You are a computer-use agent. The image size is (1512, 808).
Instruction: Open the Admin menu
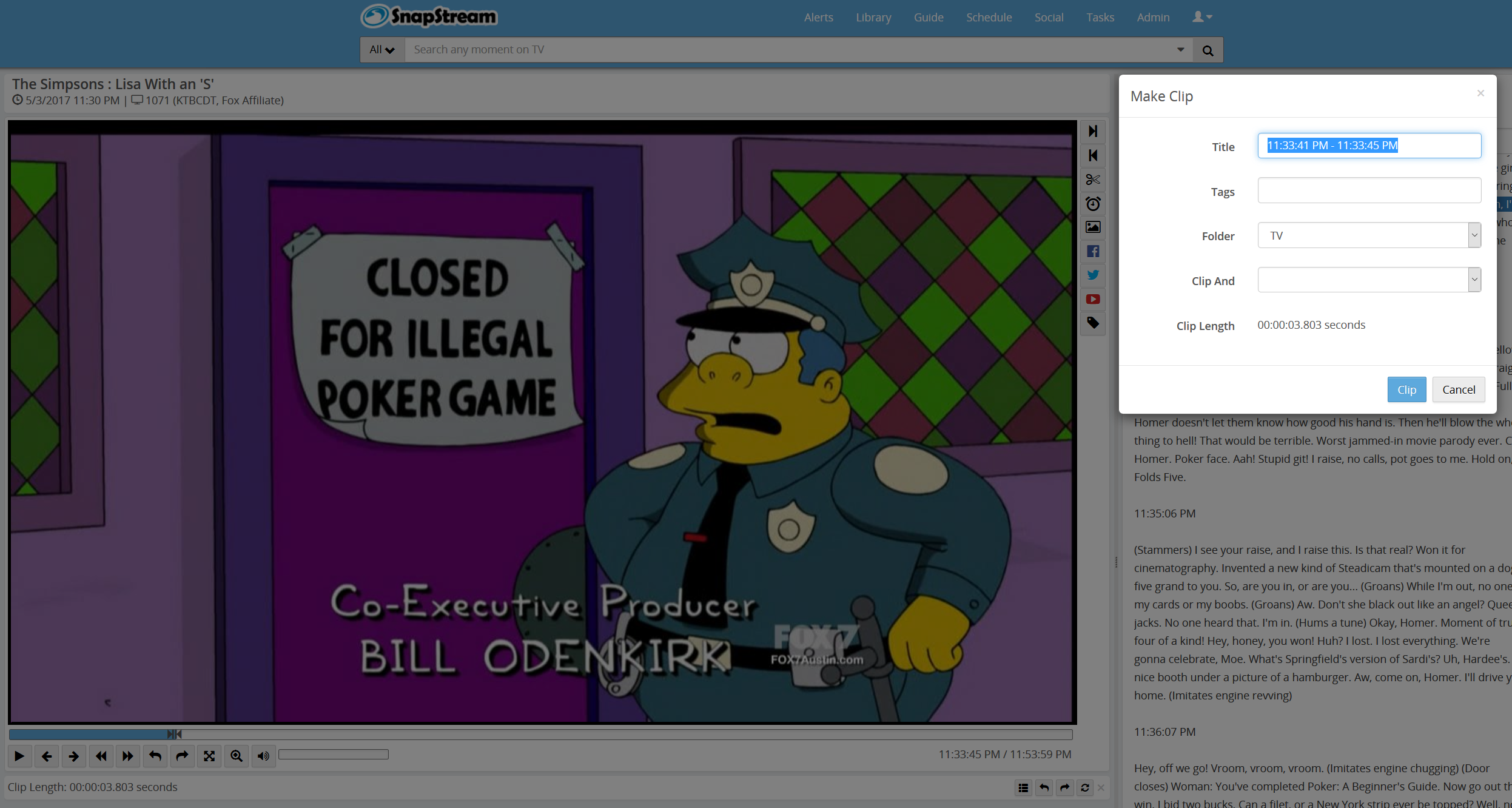[x=1153, y=18]
